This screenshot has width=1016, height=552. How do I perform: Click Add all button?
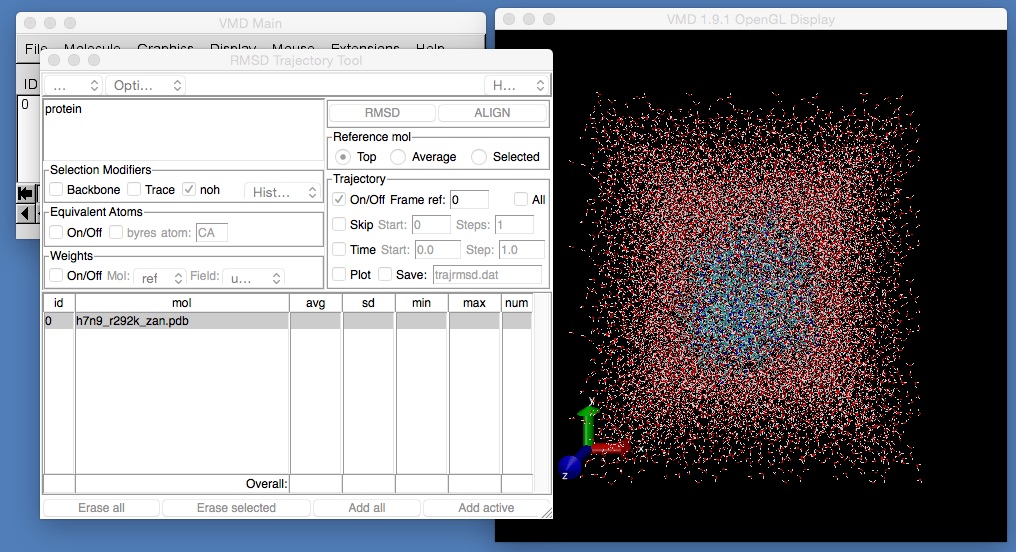[x=367, y=508]
